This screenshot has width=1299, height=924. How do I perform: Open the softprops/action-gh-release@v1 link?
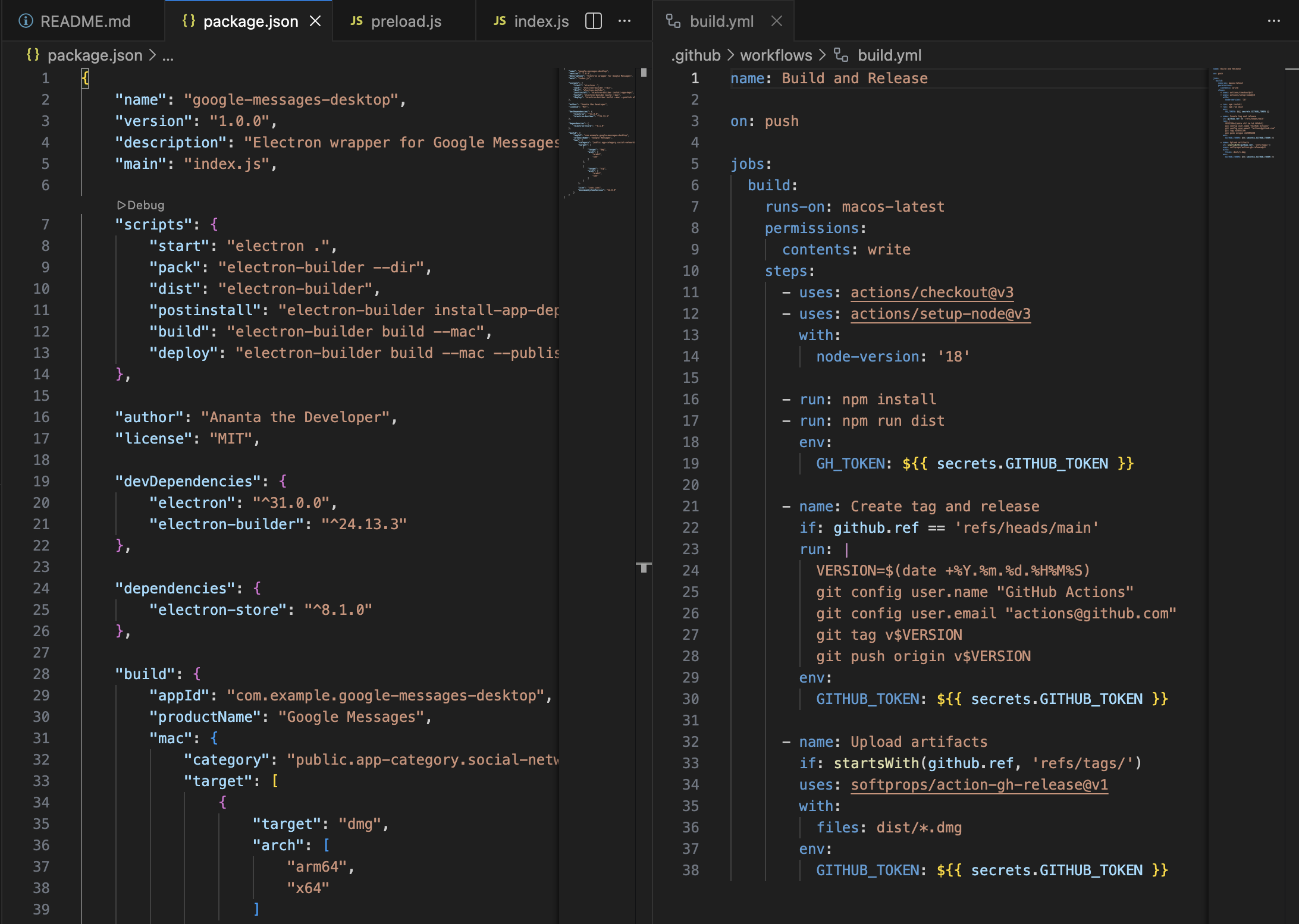point(979,785)
